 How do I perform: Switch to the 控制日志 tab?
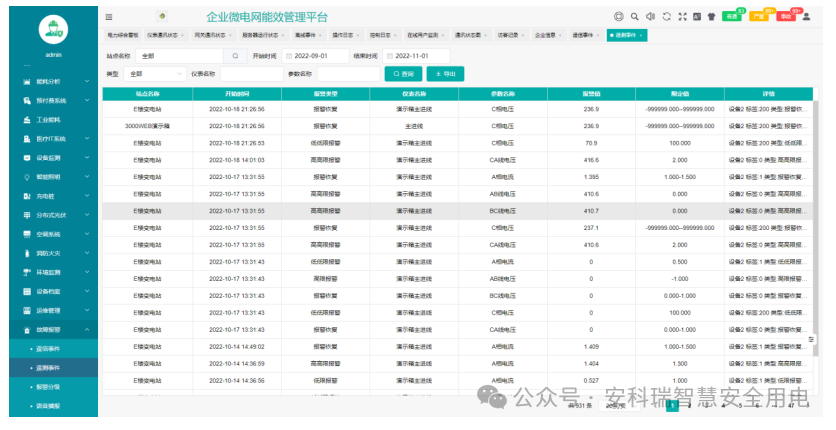pyautogui.click(x=383, y=35)
